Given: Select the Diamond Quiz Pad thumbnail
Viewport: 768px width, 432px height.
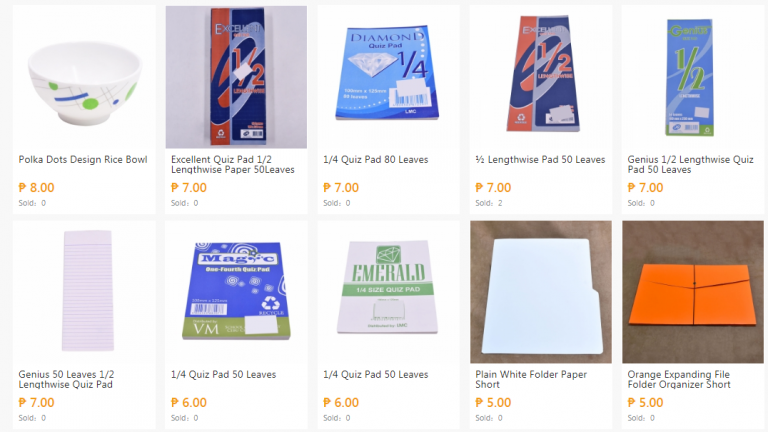Looking at the screenshot, I should 388,77.
